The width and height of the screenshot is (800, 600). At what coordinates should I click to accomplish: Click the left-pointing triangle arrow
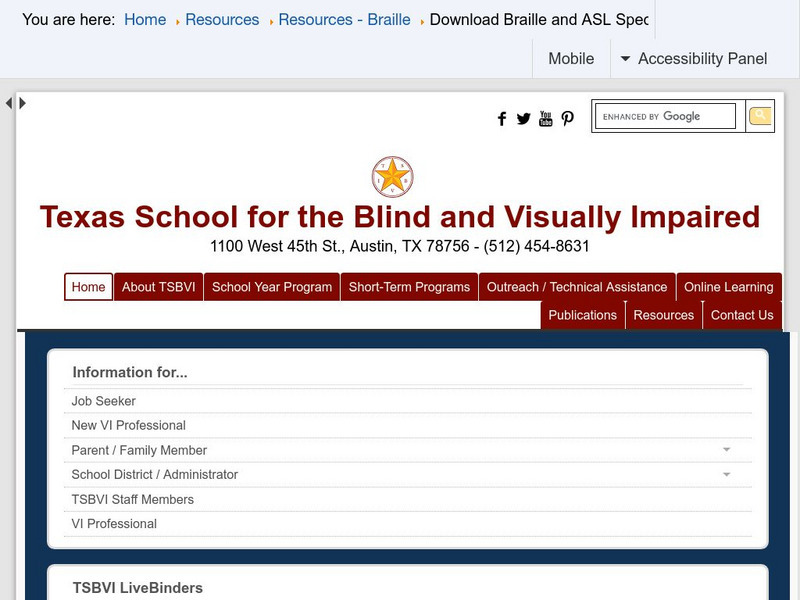(9, 103)
